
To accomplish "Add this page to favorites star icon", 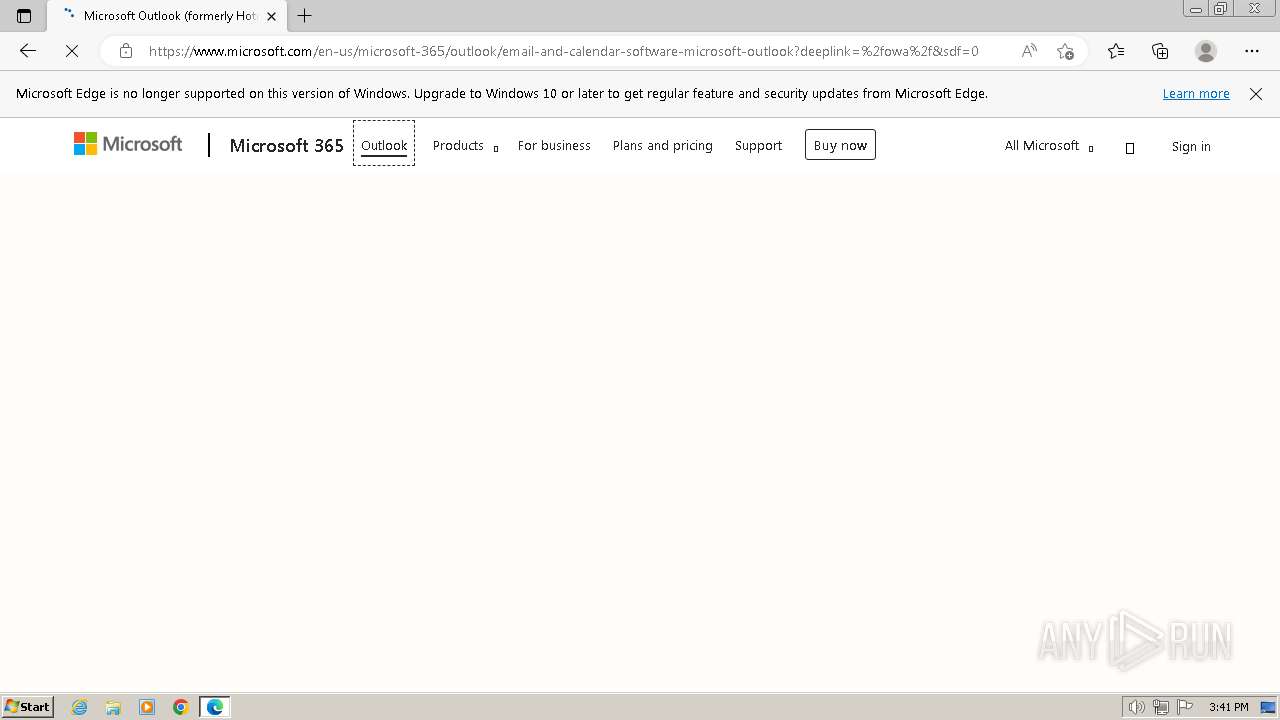I will click(1065, 51).
